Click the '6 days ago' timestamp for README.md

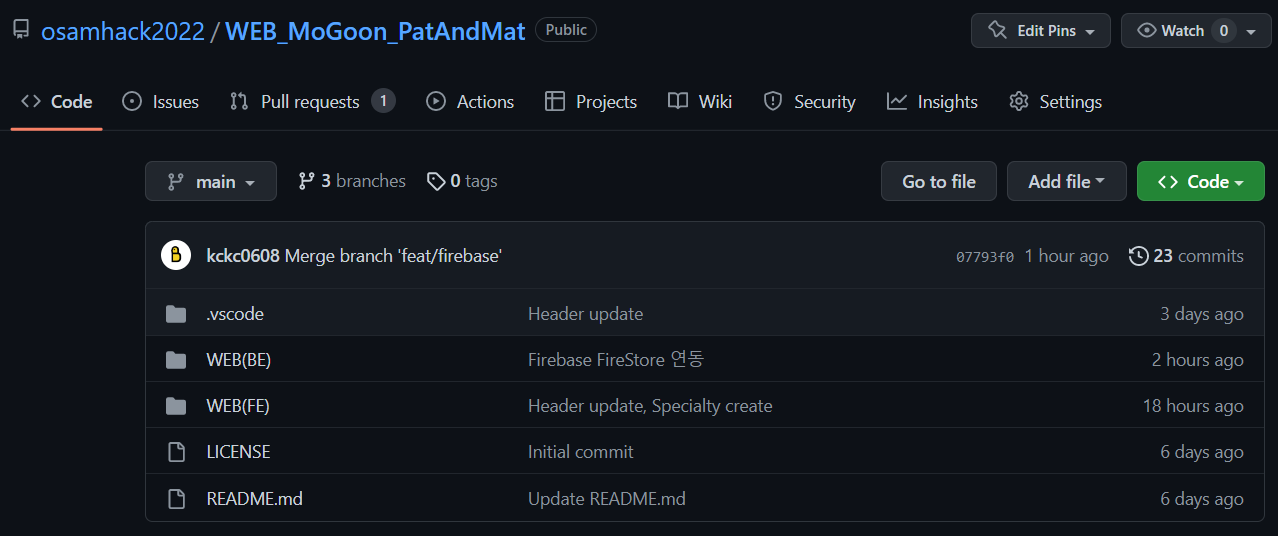[1202, 498]
